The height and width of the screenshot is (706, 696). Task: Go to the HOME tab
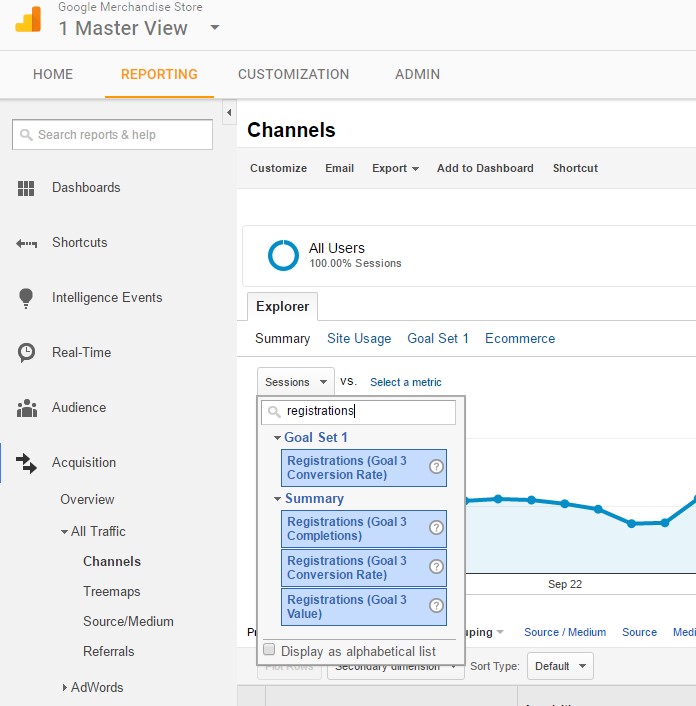point(53,74)
